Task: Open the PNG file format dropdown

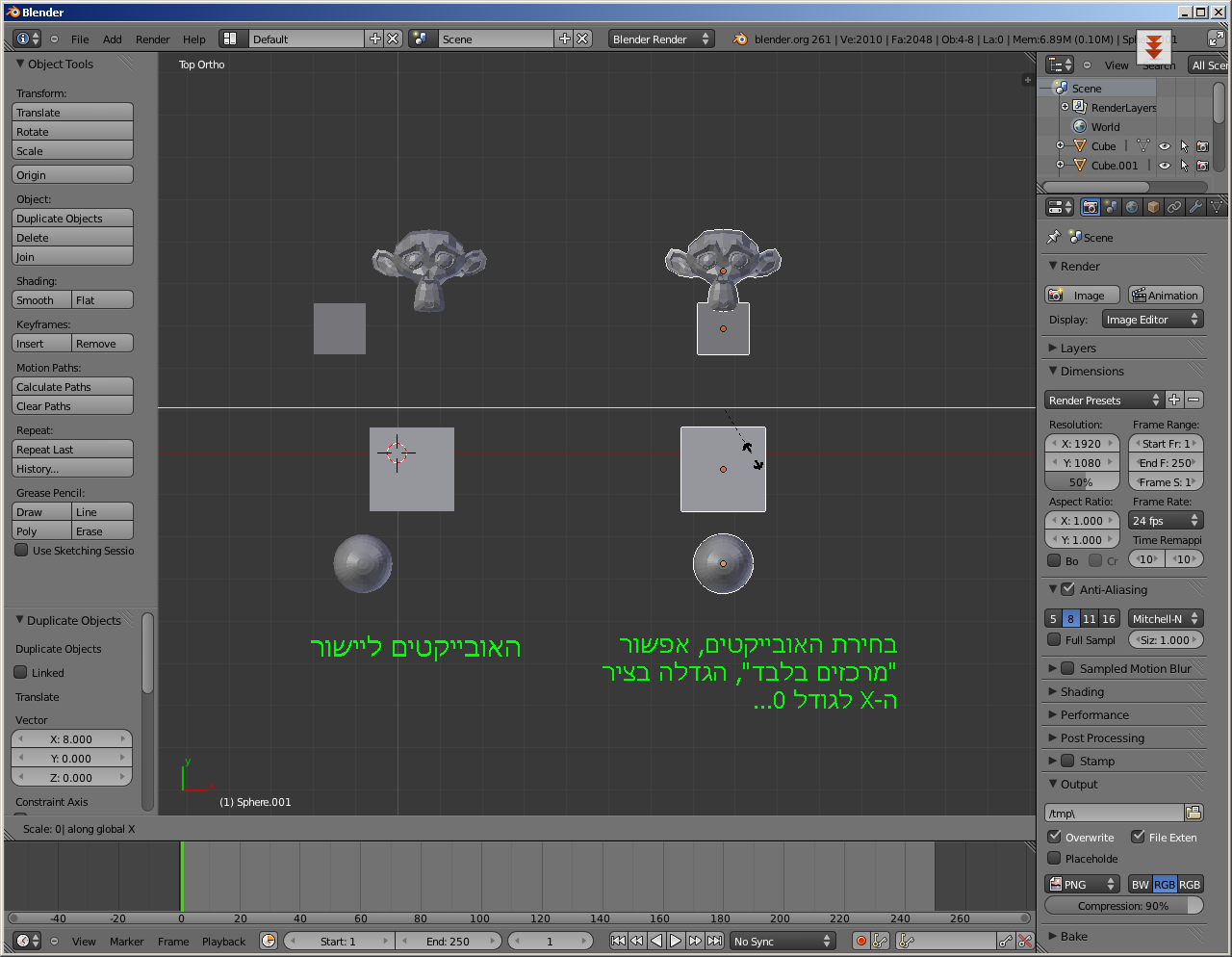Action: click(x=1083, y=884)
